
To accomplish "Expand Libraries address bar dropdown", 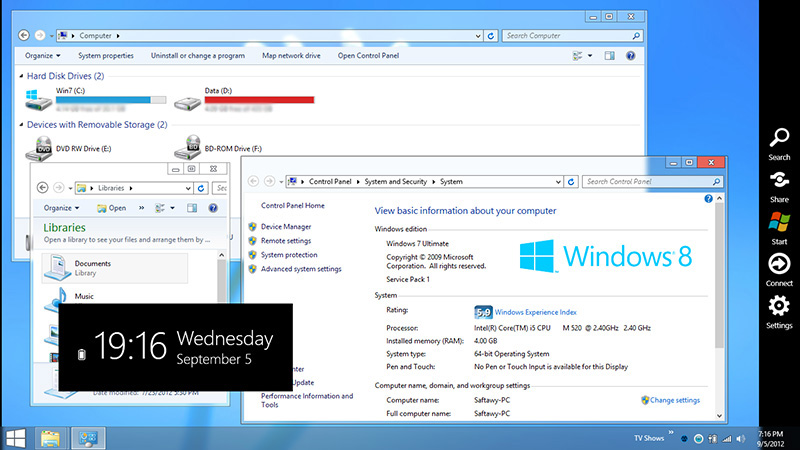I will pos(188,188).
